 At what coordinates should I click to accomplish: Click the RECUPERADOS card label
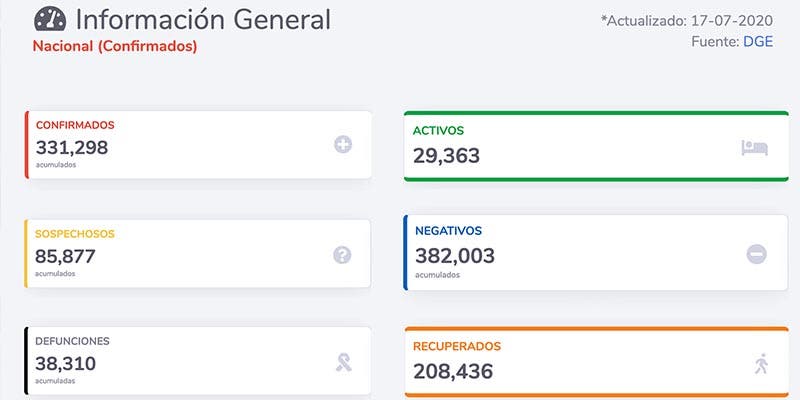[457, 346]
